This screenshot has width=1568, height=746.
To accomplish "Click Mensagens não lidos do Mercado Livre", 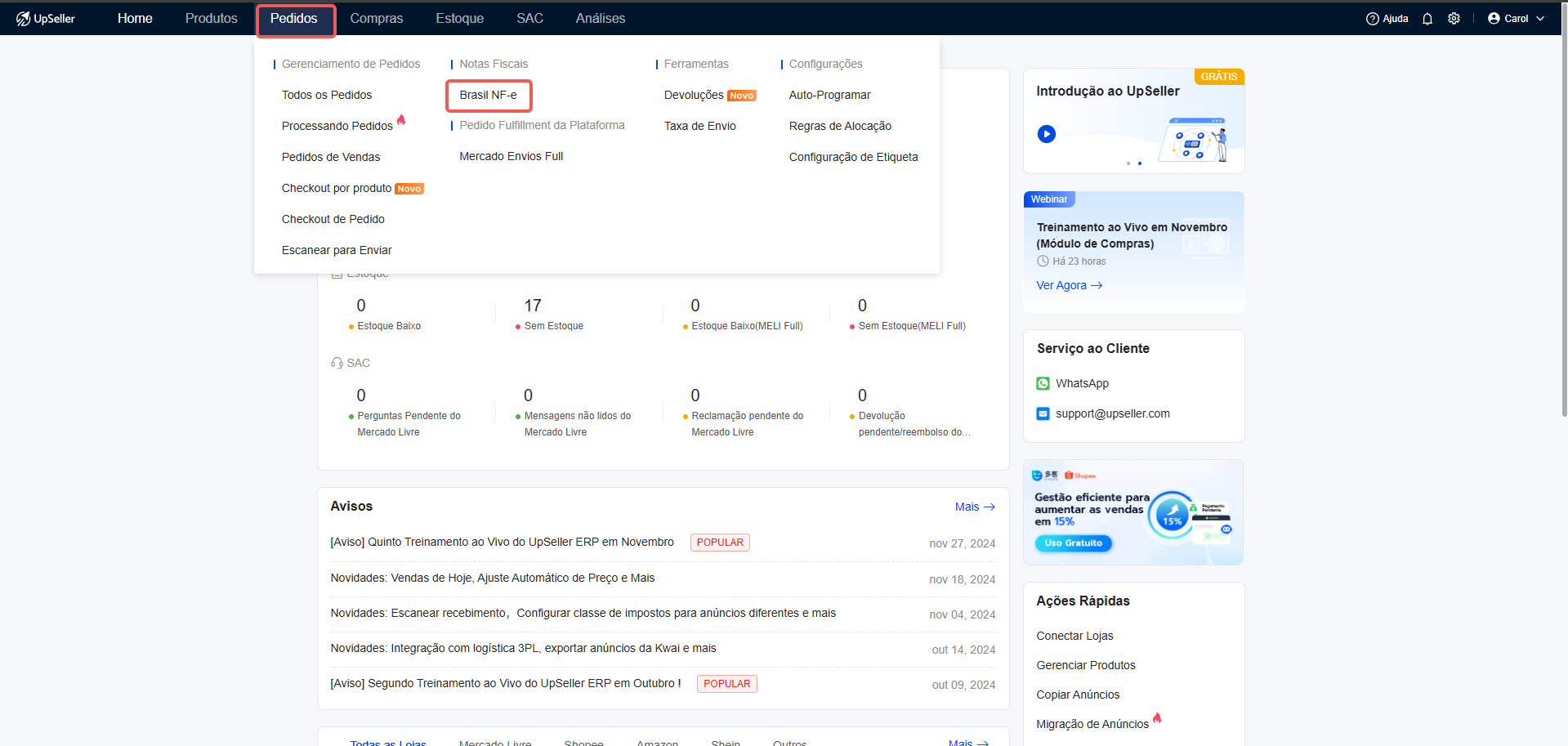I will (578, 424).
